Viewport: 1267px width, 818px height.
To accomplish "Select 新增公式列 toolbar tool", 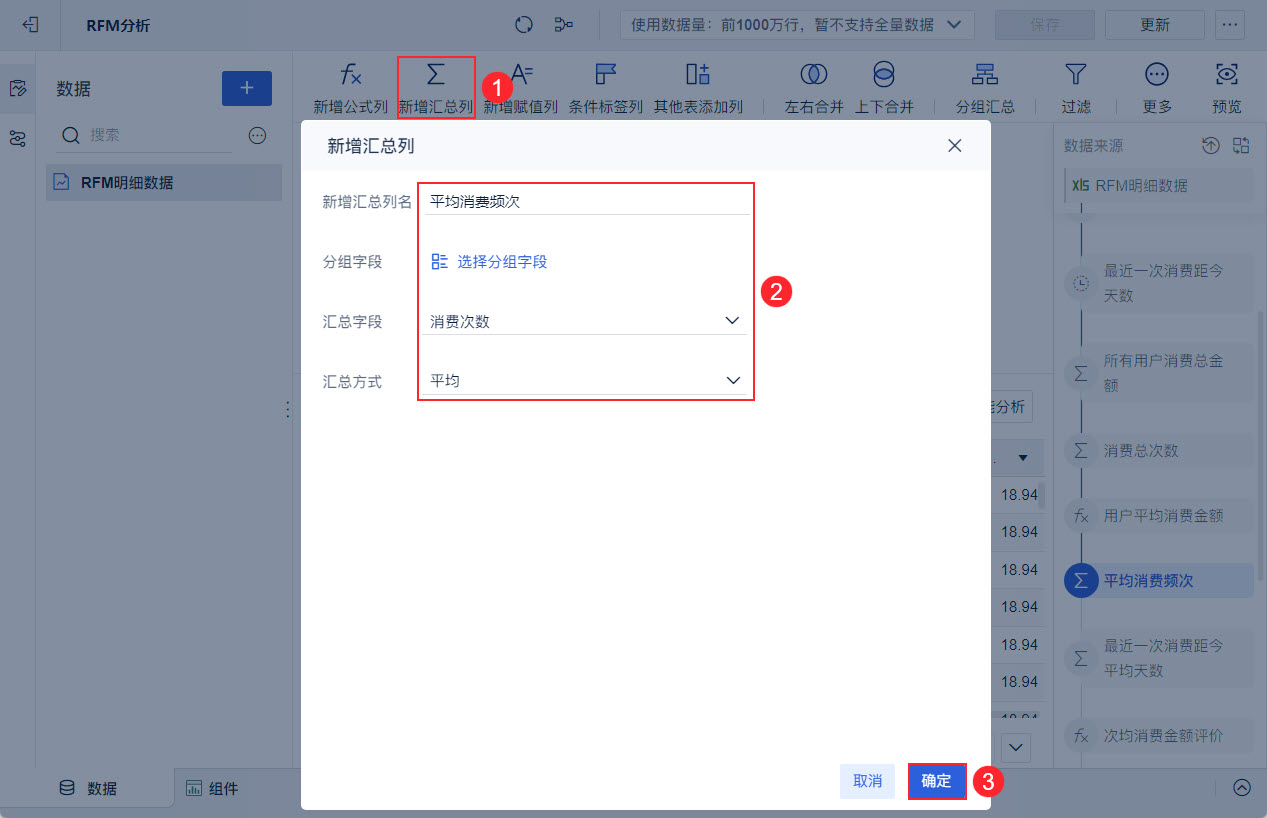I will (x=350, y=88).
